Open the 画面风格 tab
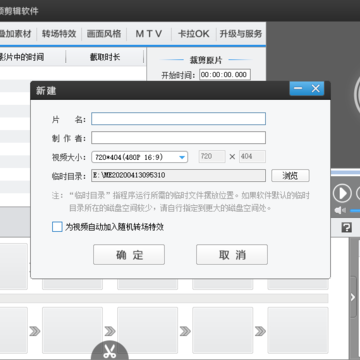 click(104, 34)
